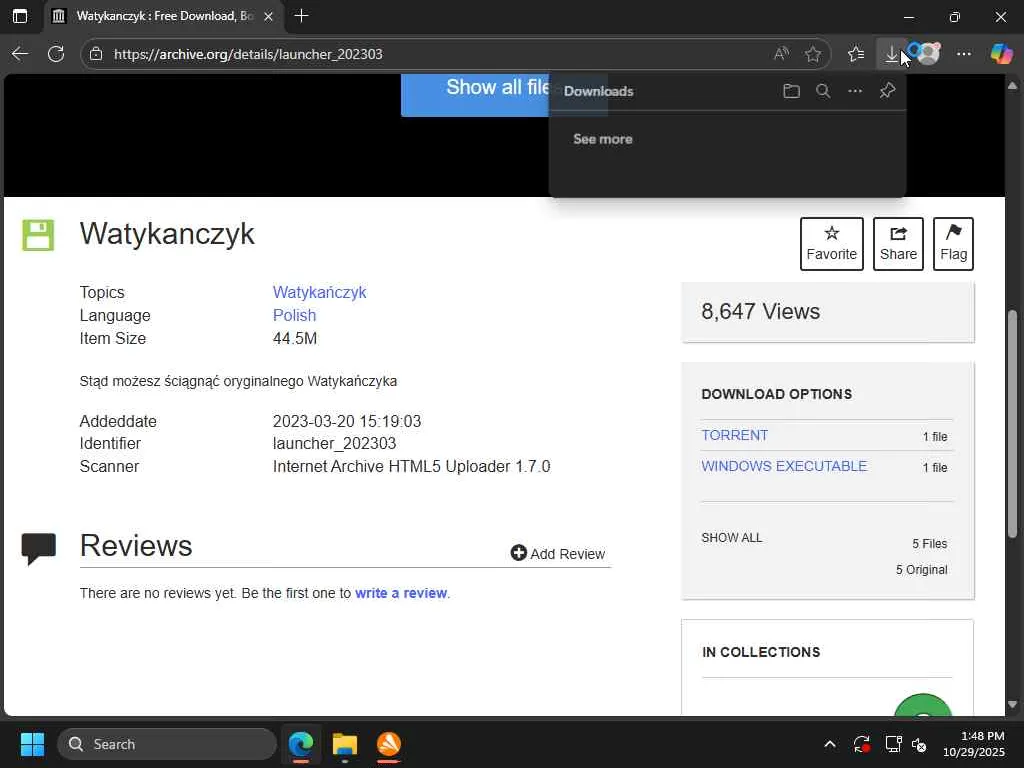The image size is (1024, 768).
Task: Open Read aloud icon in address bar
Action: tap(781, 54)
